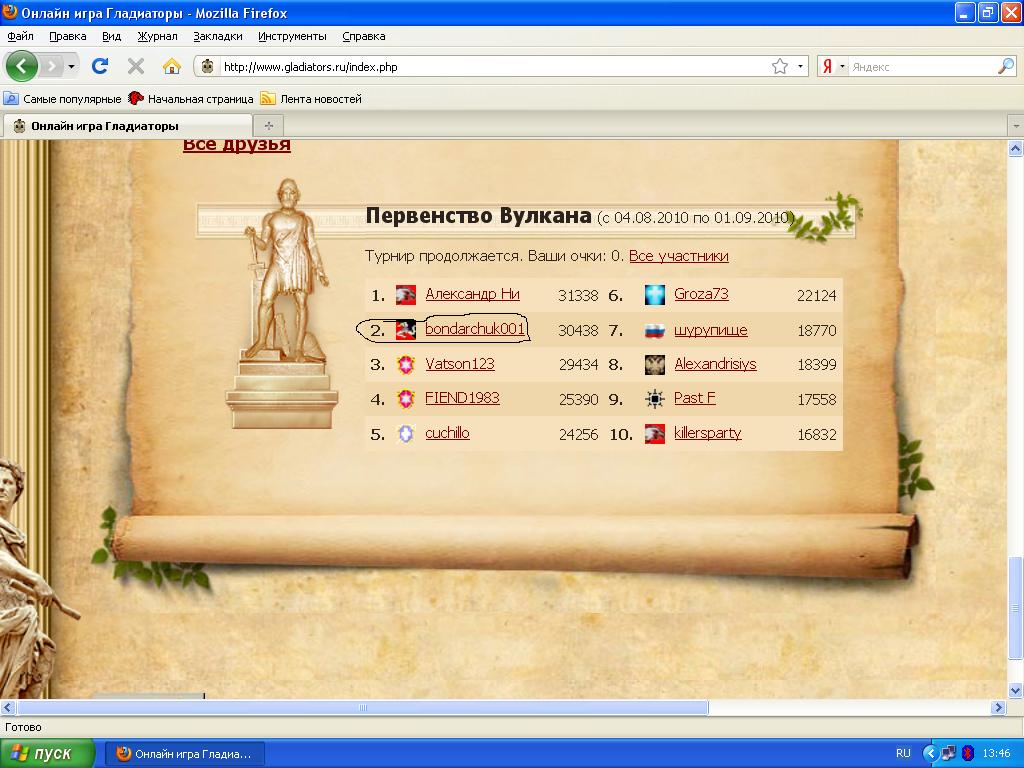Reload the page with the refresh icon
This screenshot has height=768, width=1024.
tap(100, 66)
